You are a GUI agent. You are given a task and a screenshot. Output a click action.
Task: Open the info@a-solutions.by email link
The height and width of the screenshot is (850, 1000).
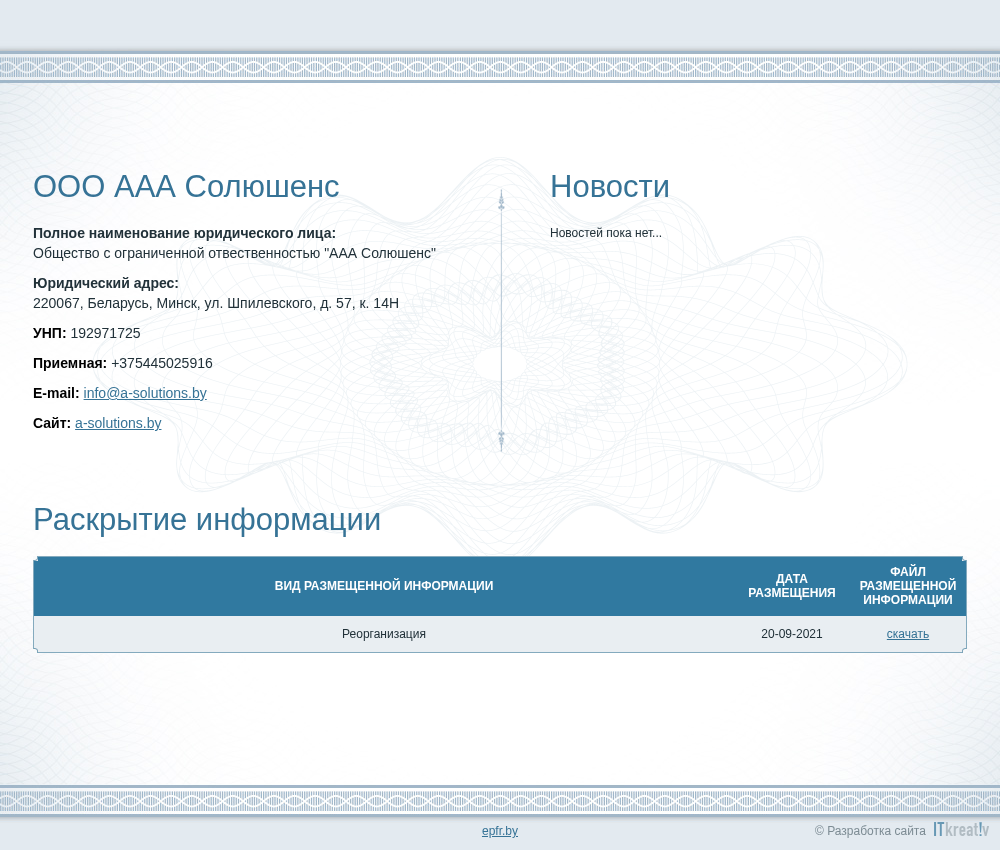145,393
